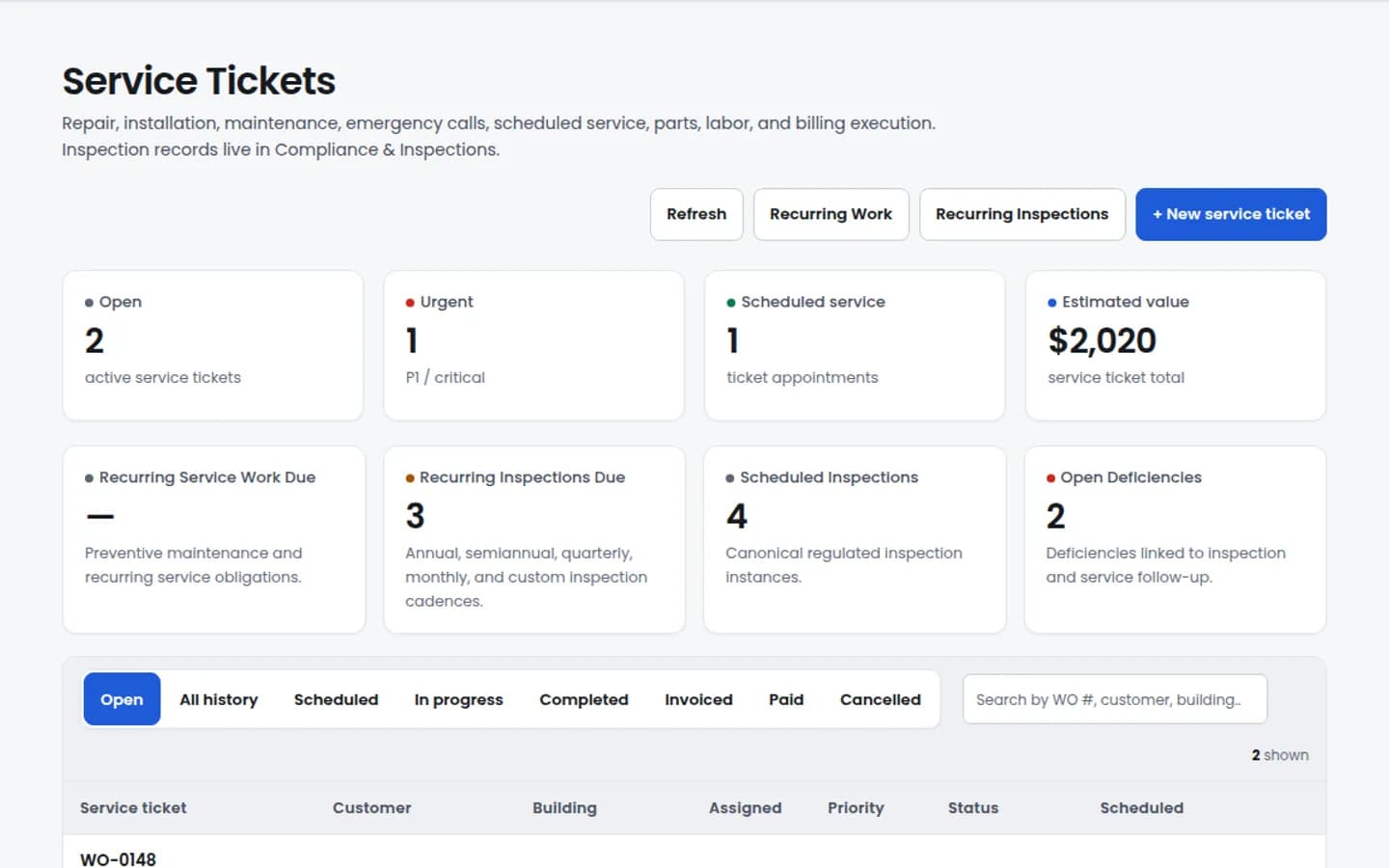
Task: Click the Priority column header
Action: 856,808
